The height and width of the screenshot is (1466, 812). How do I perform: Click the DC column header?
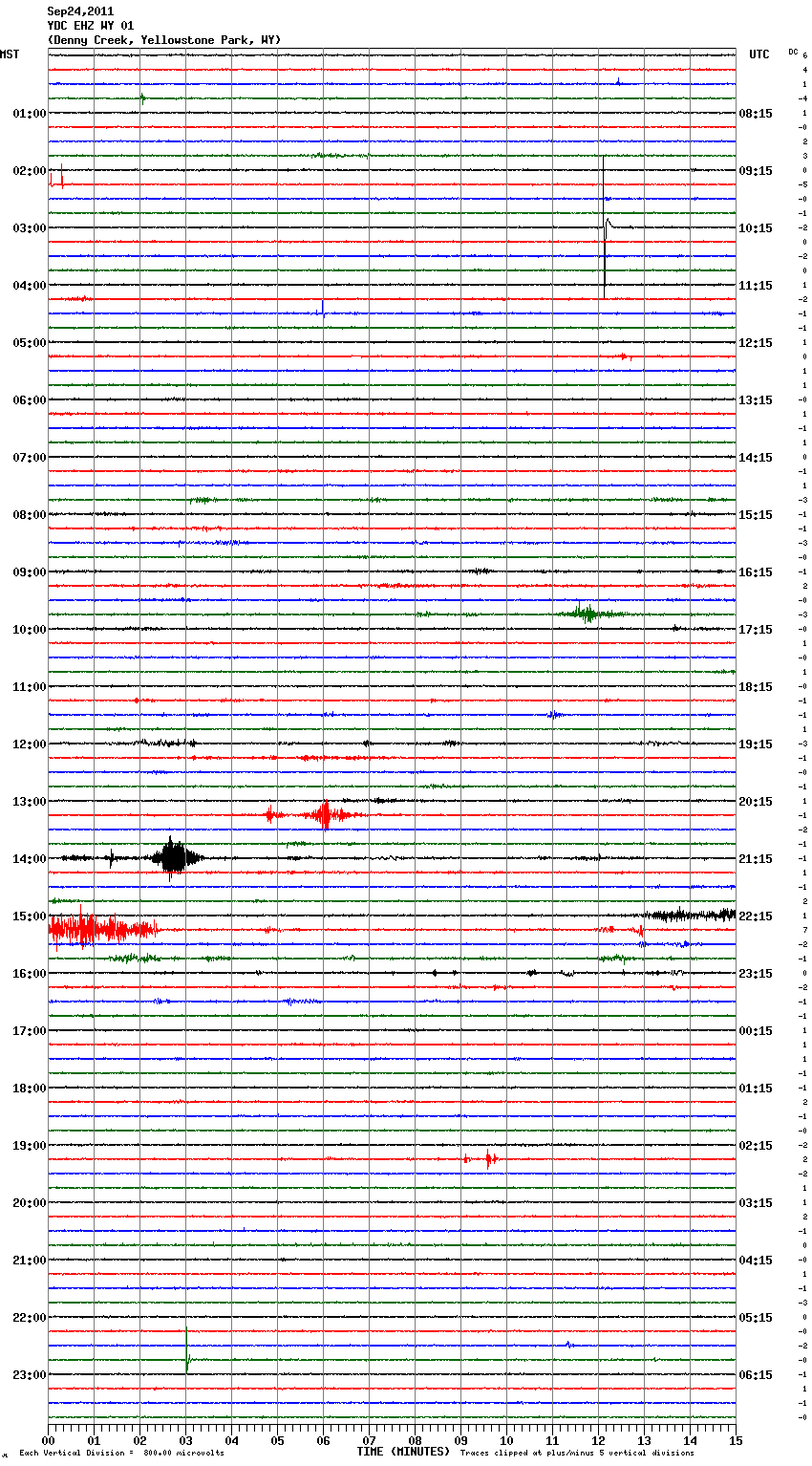pyautogui.click(x=793, y=51)
